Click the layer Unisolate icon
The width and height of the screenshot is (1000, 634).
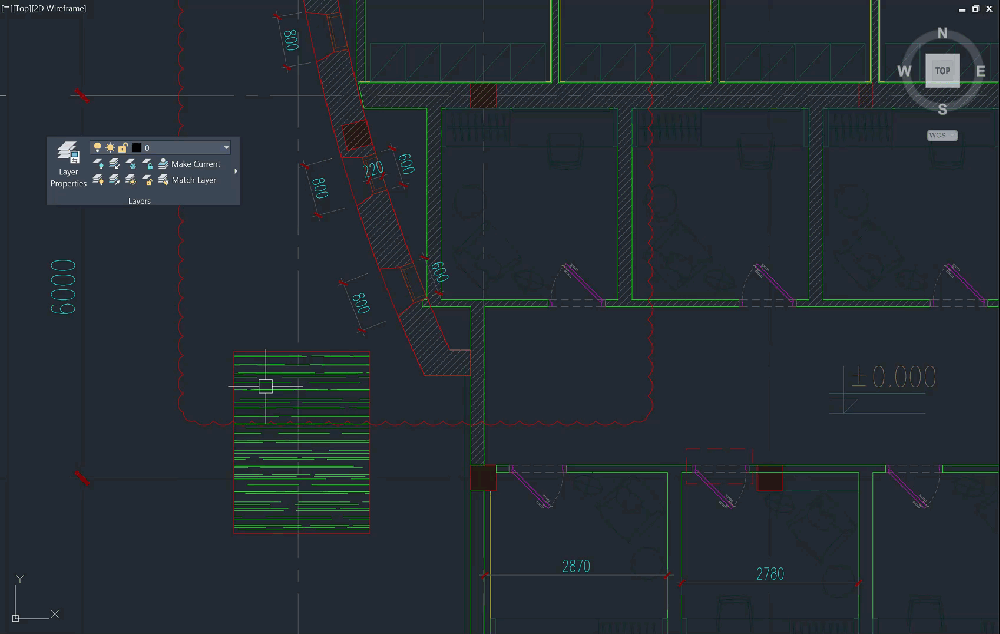click(x=114, y=180)
